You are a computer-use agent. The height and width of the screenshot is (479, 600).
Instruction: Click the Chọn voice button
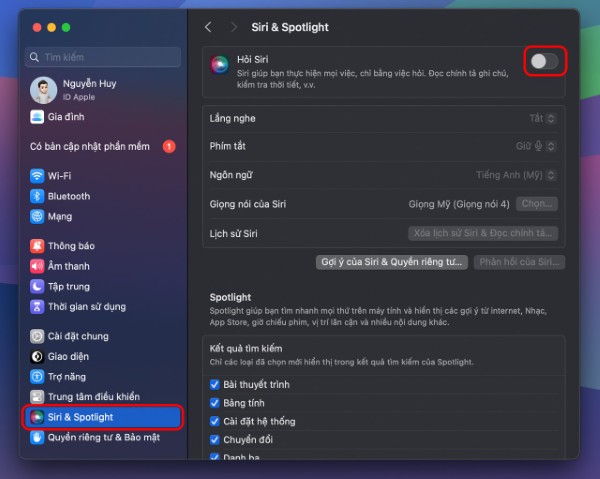click(536, 204)
